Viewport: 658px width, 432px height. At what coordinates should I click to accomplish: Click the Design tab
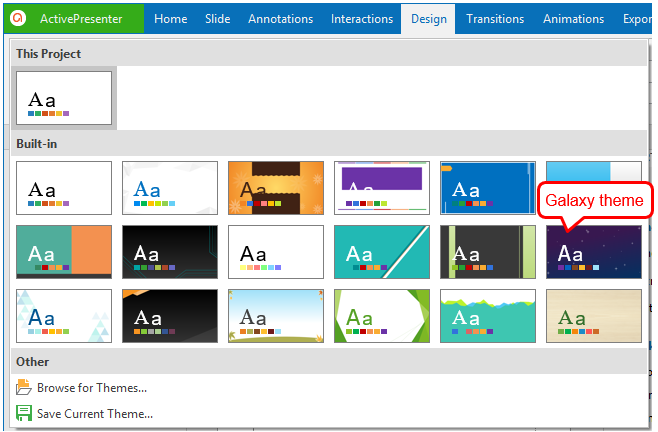428,19
